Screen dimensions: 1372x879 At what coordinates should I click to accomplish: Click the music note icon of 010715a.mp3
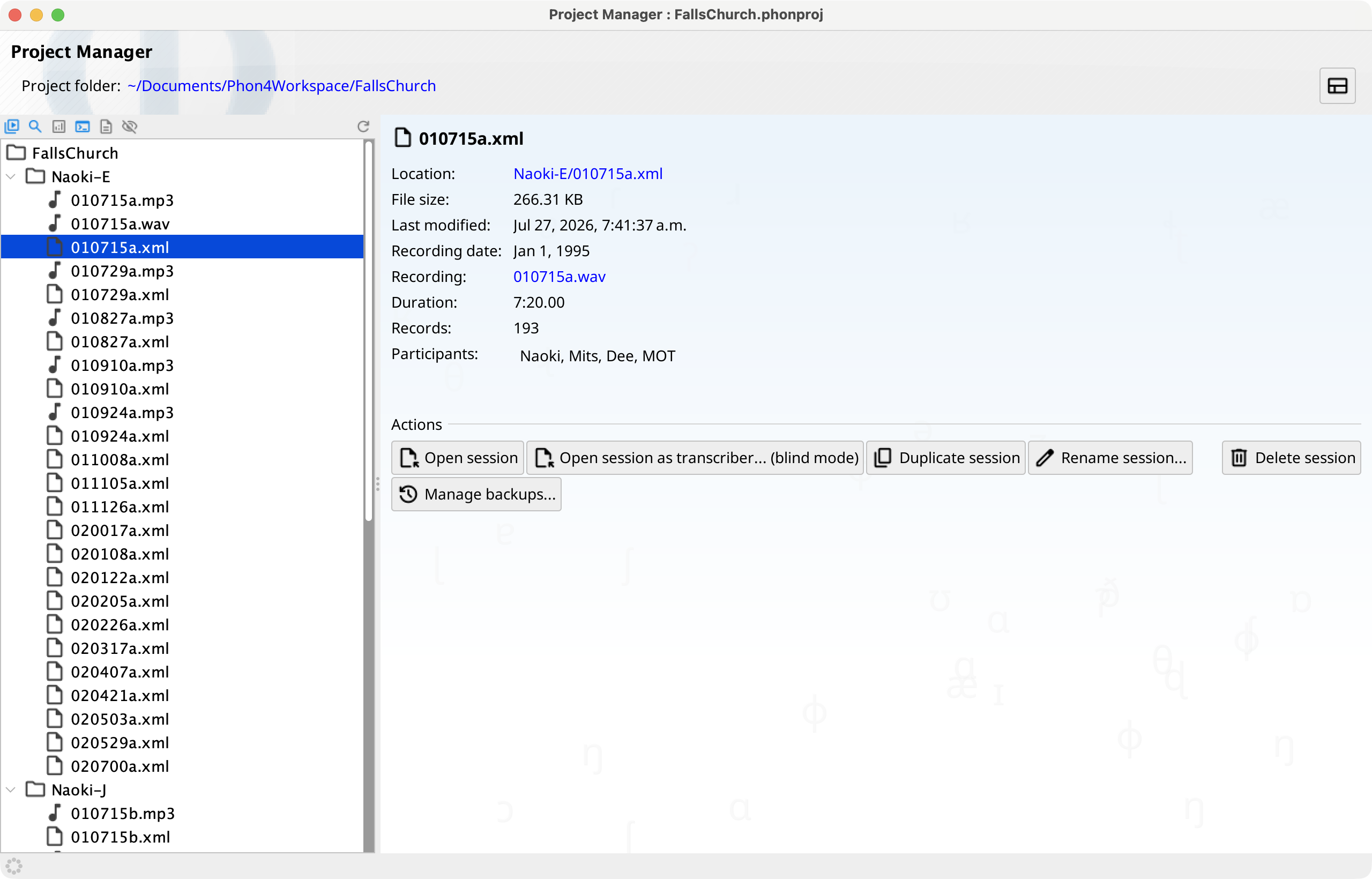pos(55,200)
